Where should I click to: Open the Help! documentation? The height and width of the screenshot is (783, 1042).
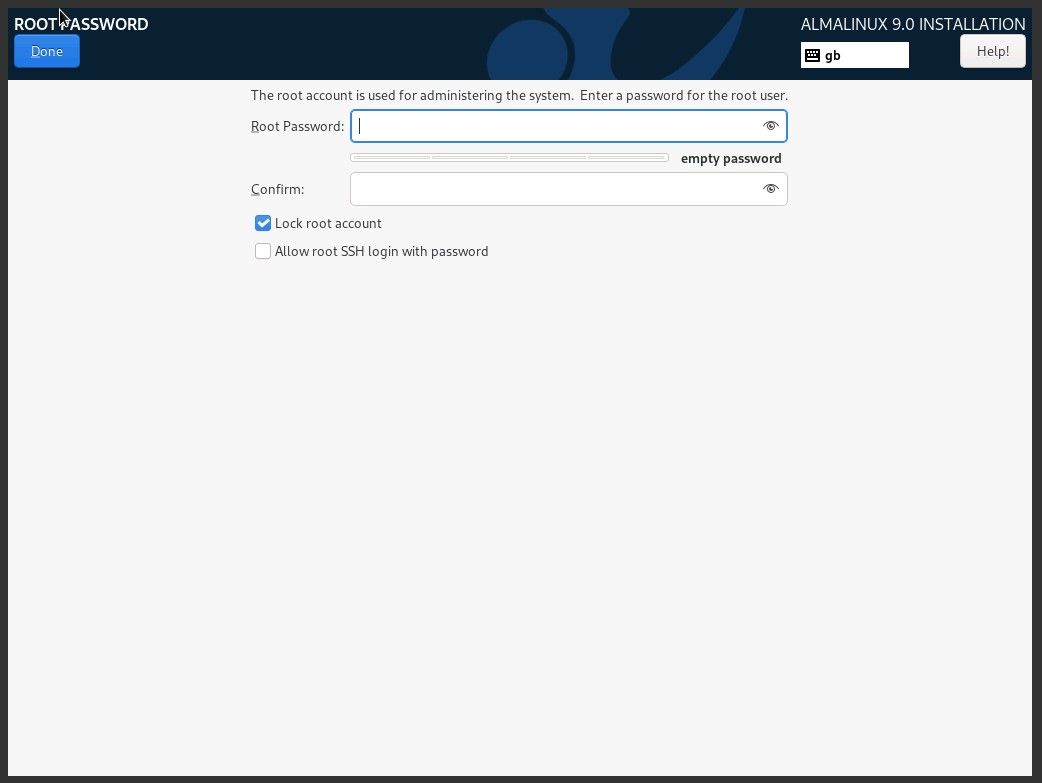993,51
